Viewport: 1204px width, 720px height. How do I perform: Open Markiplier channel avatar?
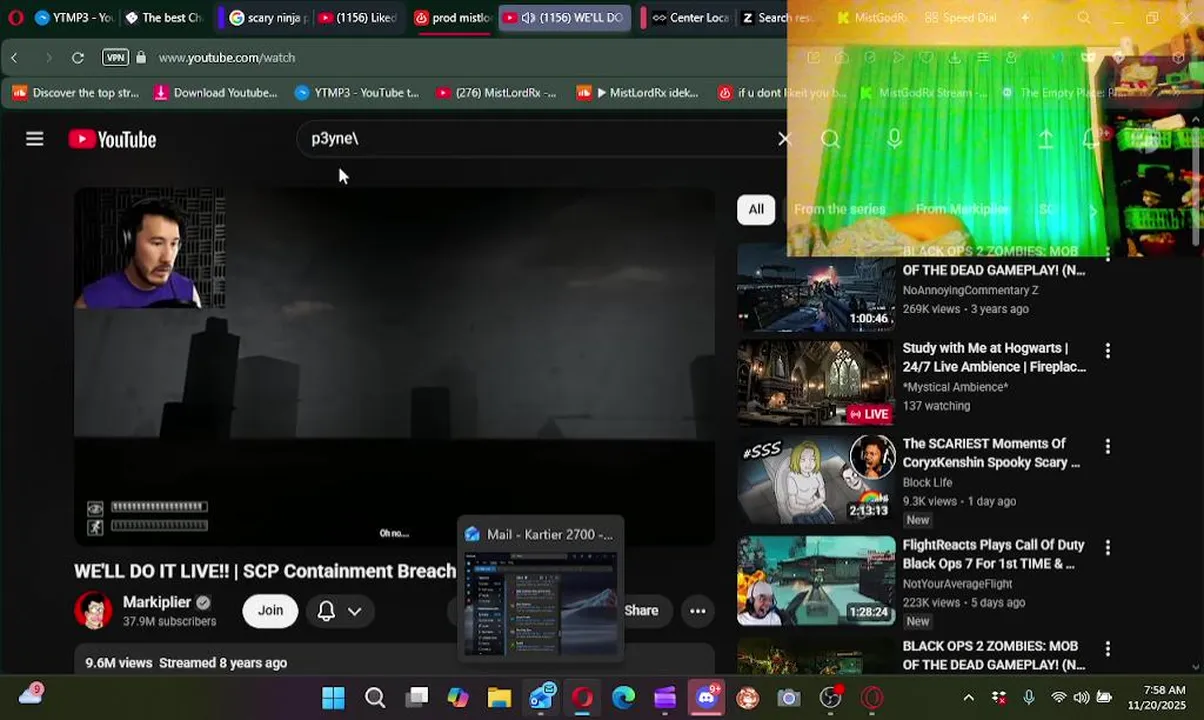point(93,610)
